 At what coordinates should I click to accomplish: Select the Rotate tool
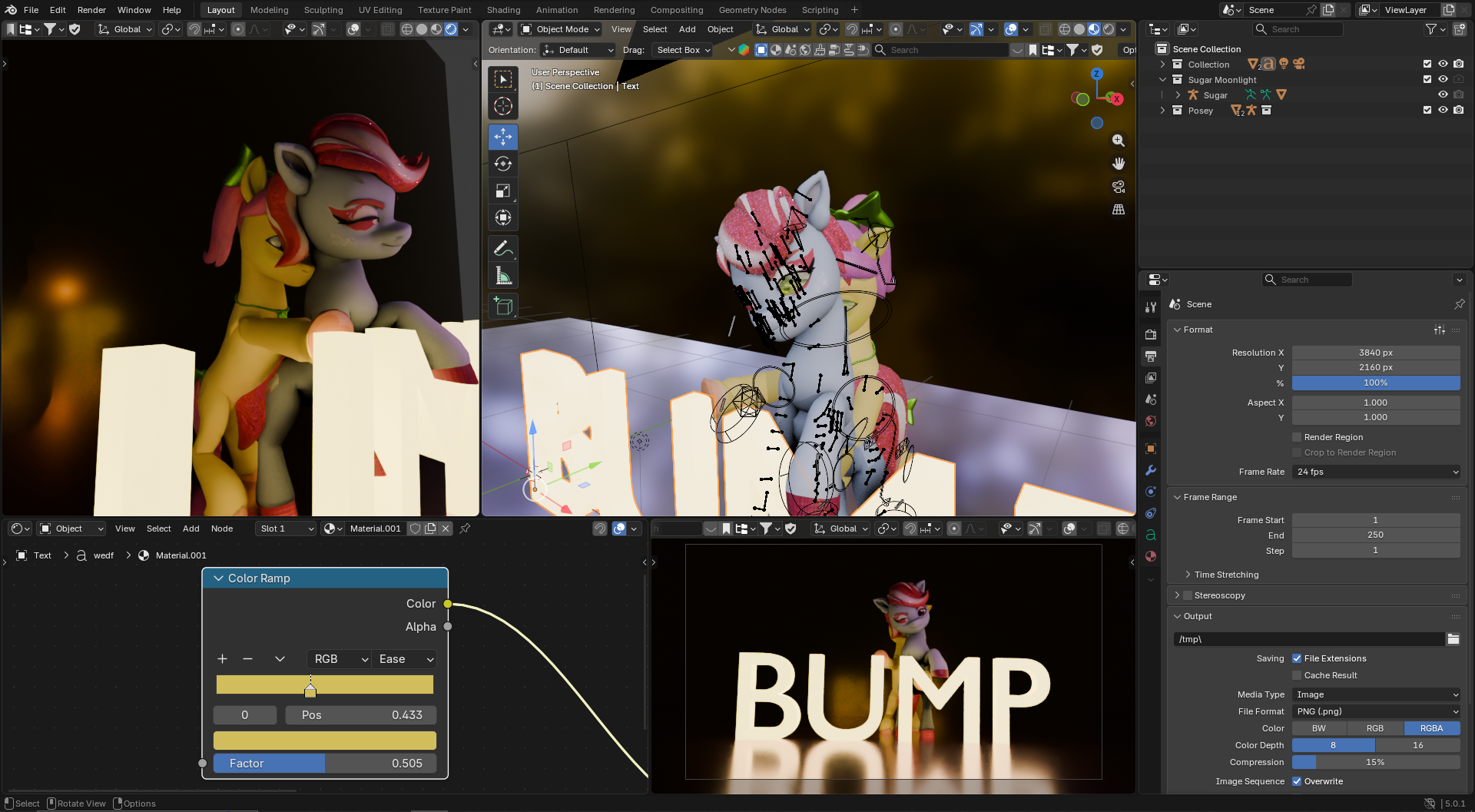pos(503,164)
